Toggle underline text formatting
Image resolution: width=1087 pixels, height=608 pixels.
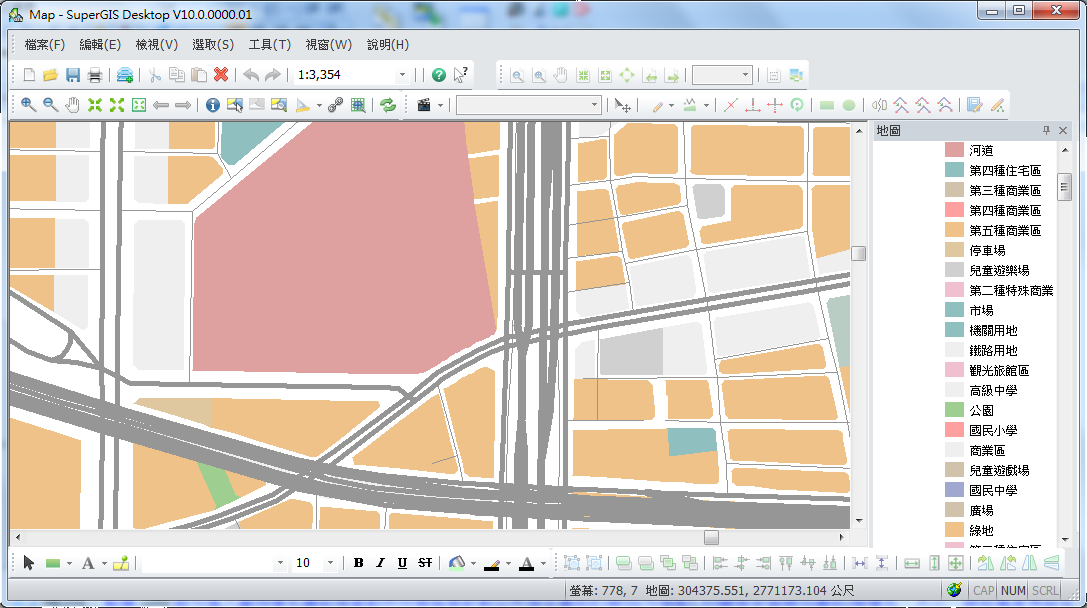pyautogui.click(x=403, y=563)
